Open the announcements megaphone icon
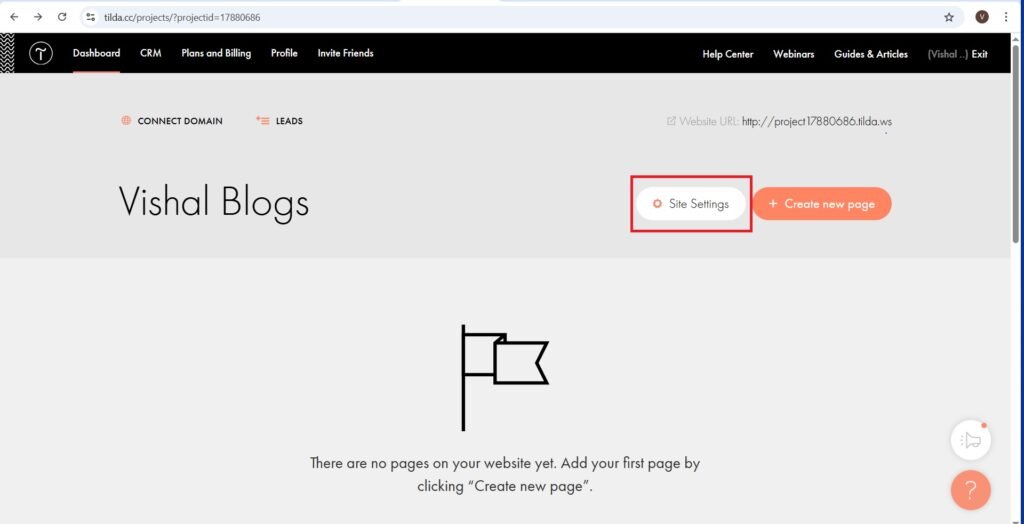This screenshot has width=1024, height=524. click(970, 440)
